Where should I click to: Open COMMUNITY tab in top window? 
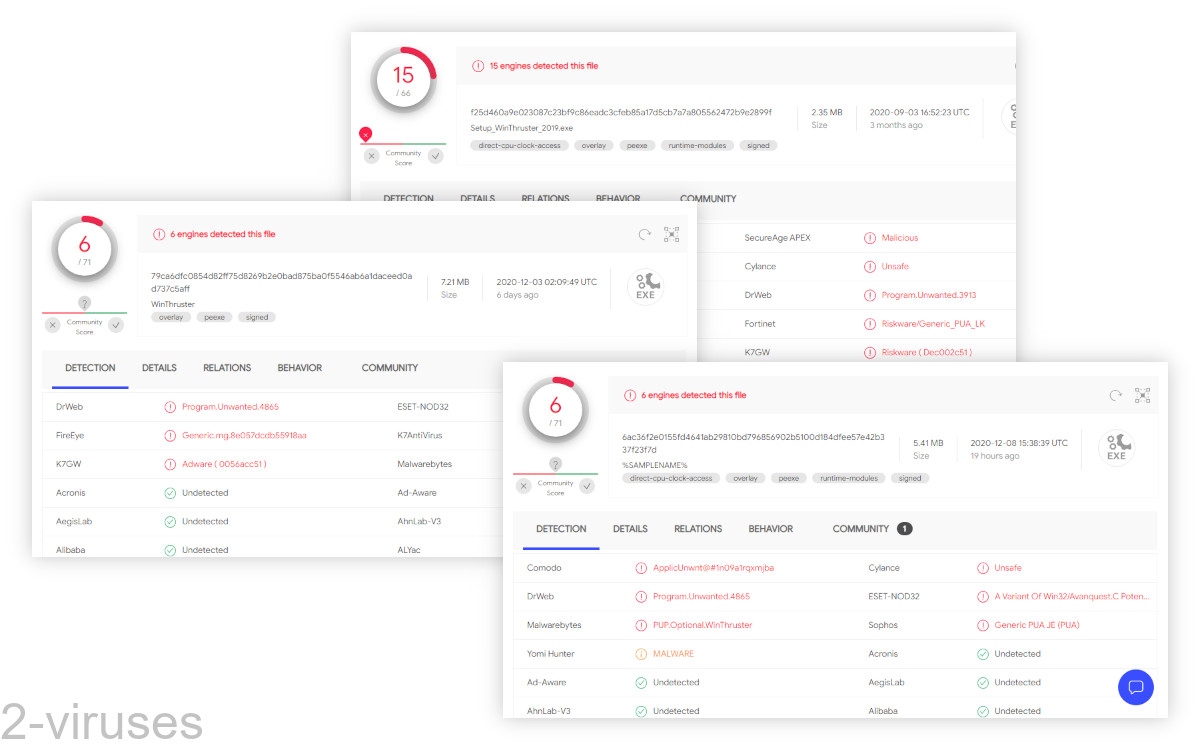tap(708, 199)
